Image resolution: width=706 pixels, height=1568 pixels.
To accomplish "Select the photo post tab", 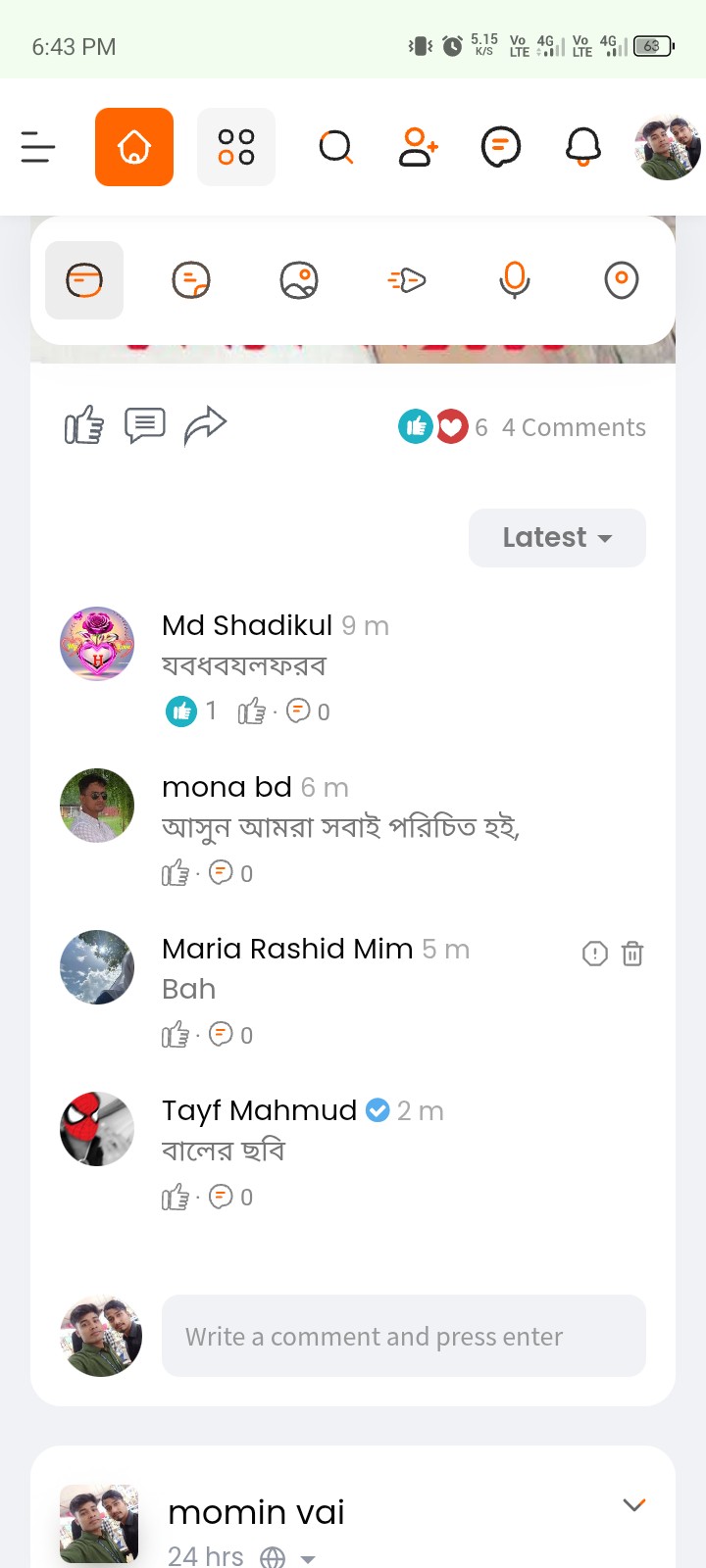I will 299,280.
